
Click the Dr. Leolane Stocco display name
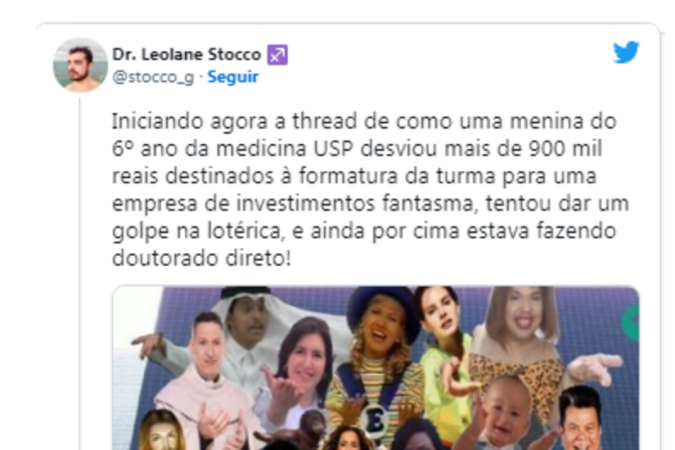(186, 54)
